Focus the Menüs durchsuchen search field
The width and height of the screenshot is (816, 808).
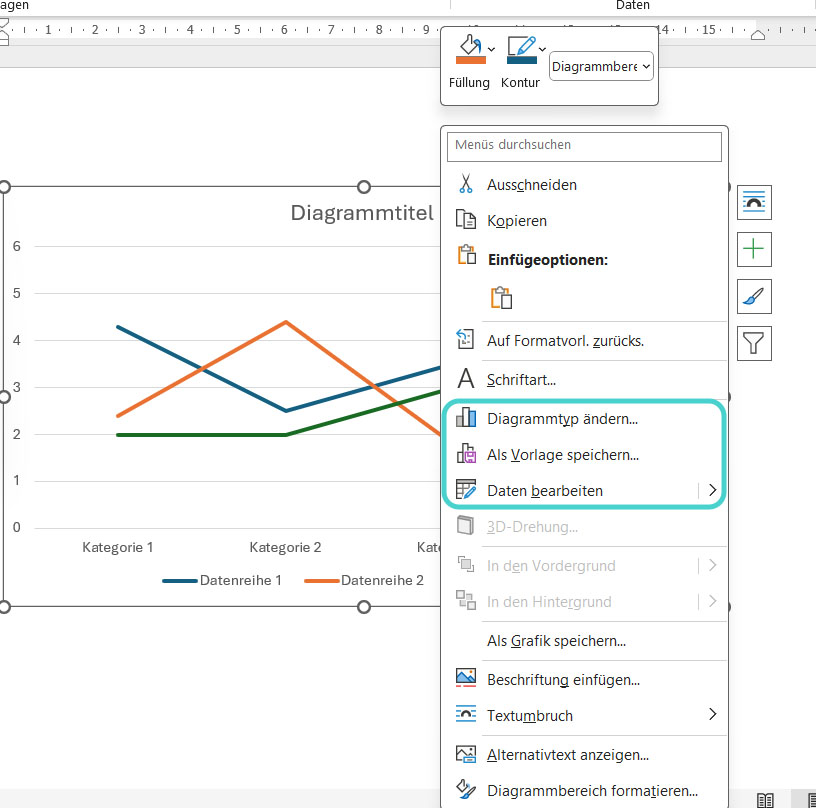[584, 146]
